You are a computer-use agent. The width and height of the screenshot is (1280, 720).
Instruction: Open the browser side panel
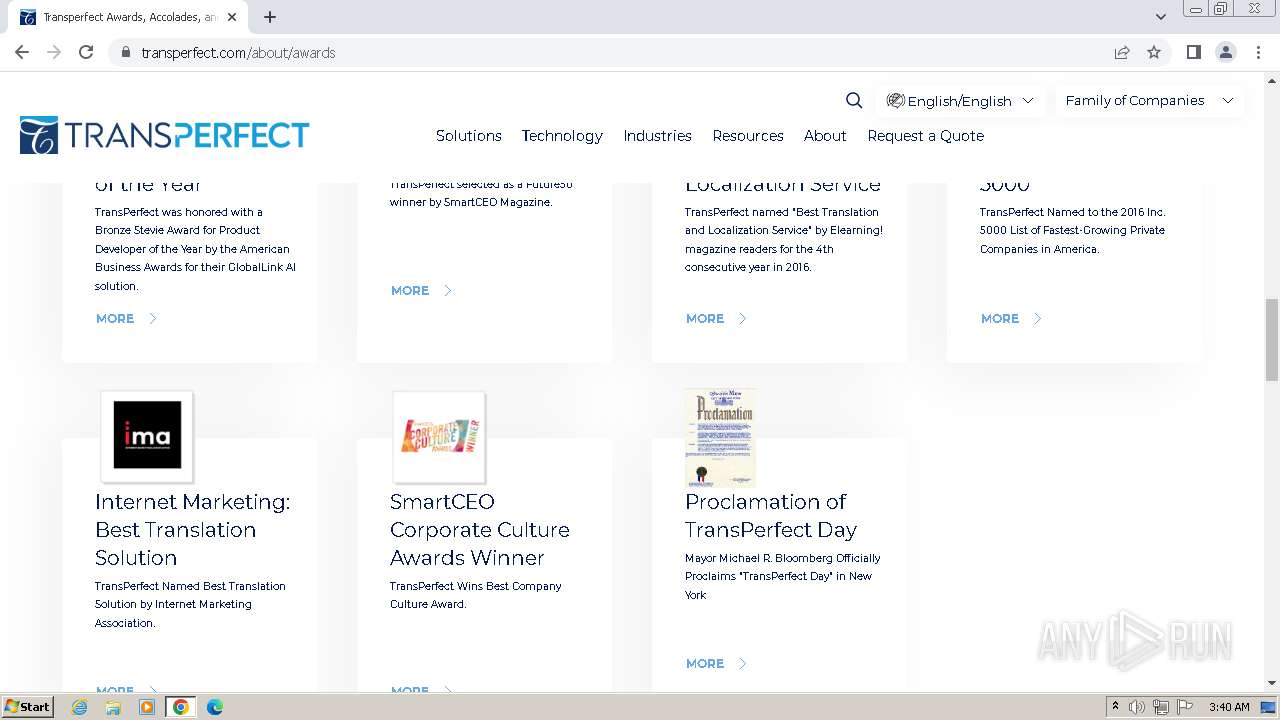[1193, 52]
